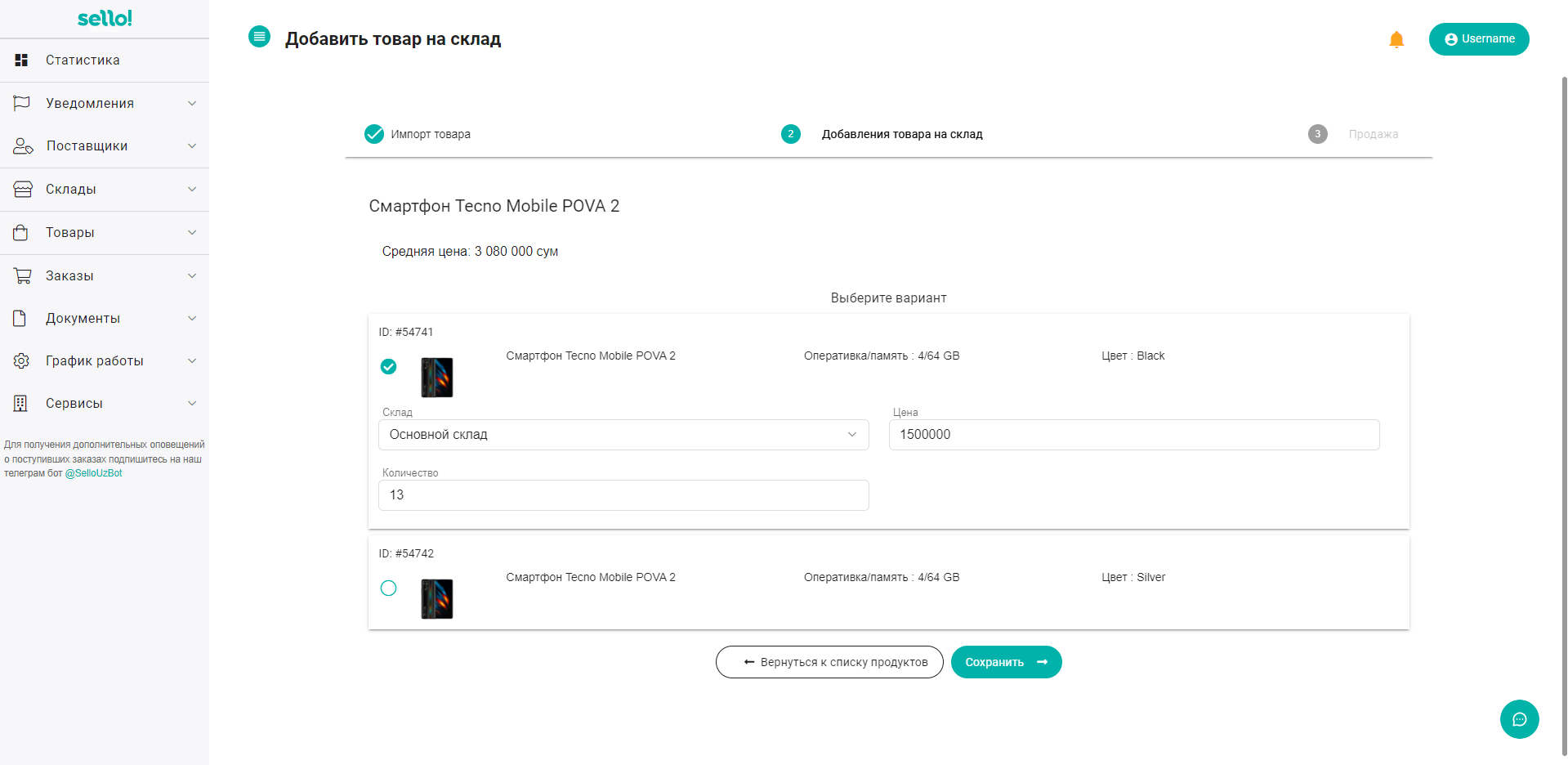The width and height of the screenshot is (1568, 765).
Task: Click the Сохранить button
Action: [1007, 662]
